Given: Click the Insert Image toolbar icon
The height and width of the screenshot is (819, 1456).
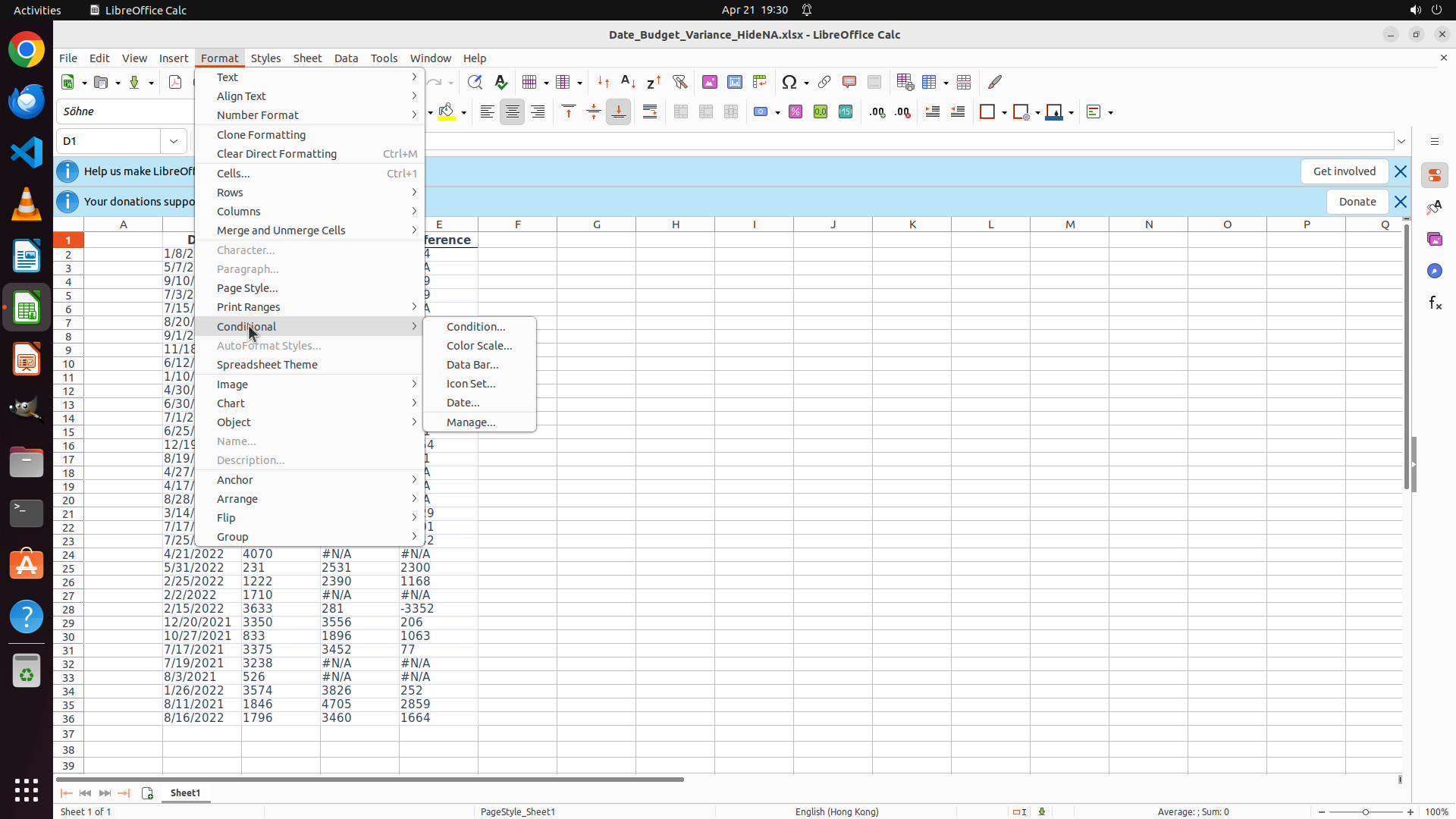Looking at the screenshot, I should point(710,82).
